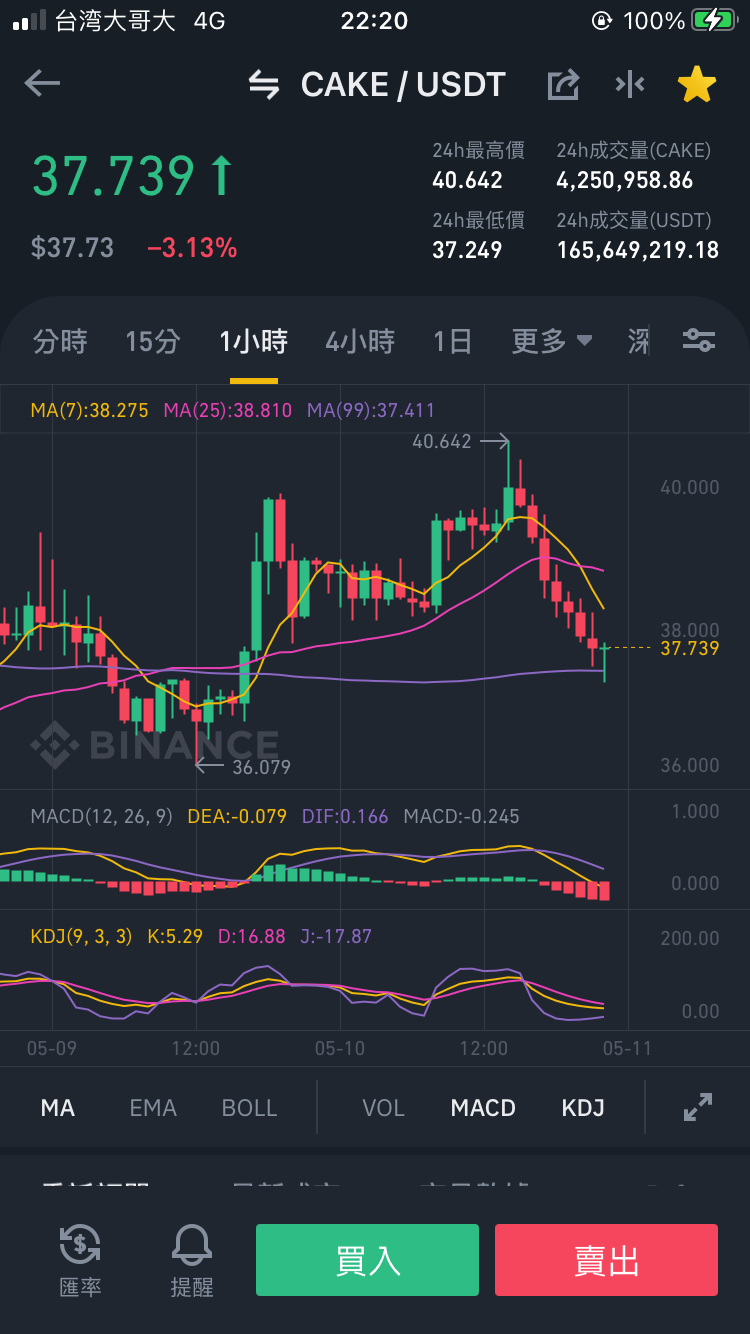Open the 匯率 exchange rate icon
Screen dimensions: 750x1334
(80, 1260)
